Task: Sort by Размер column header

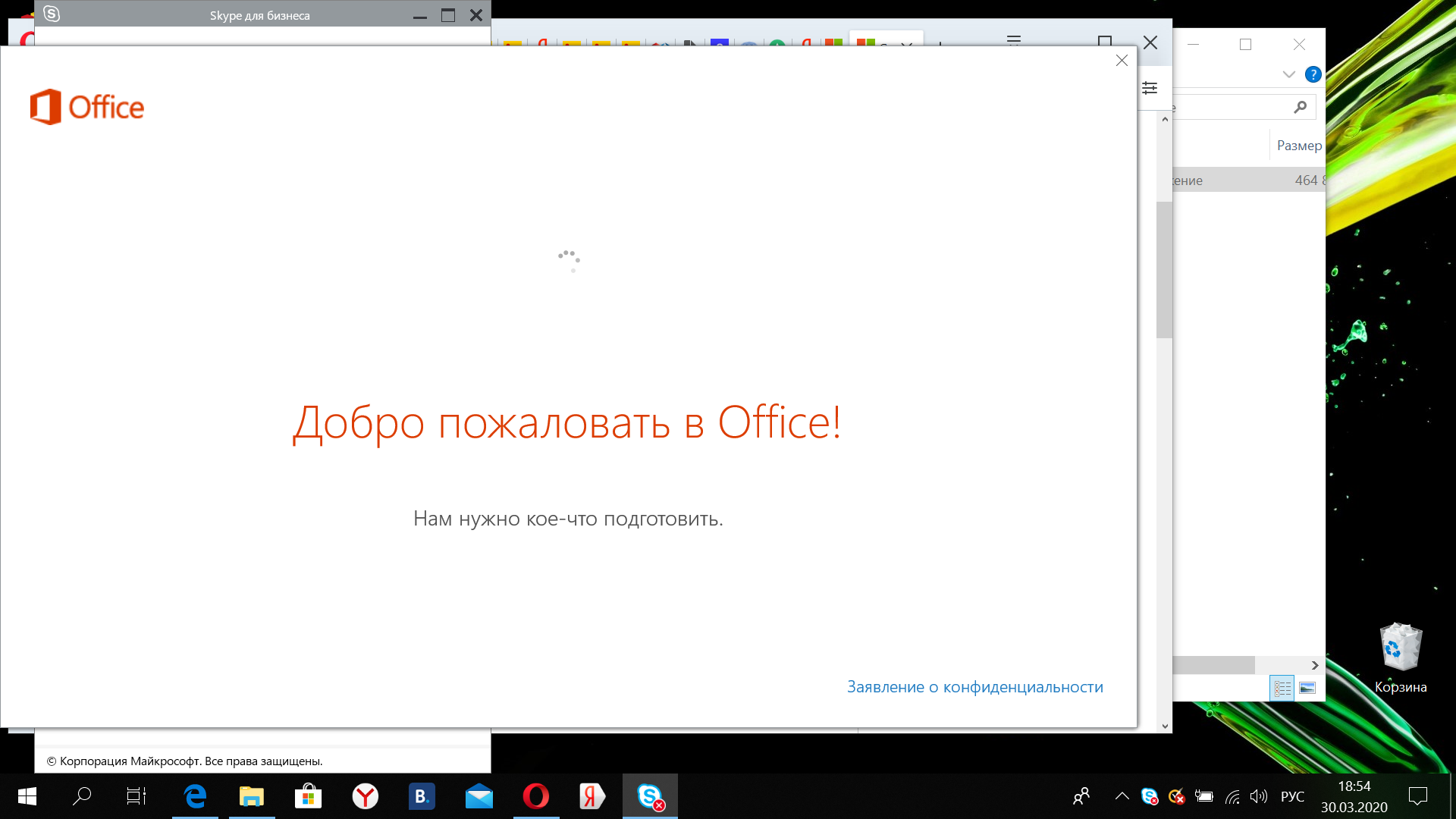Action: [1298, 146]
